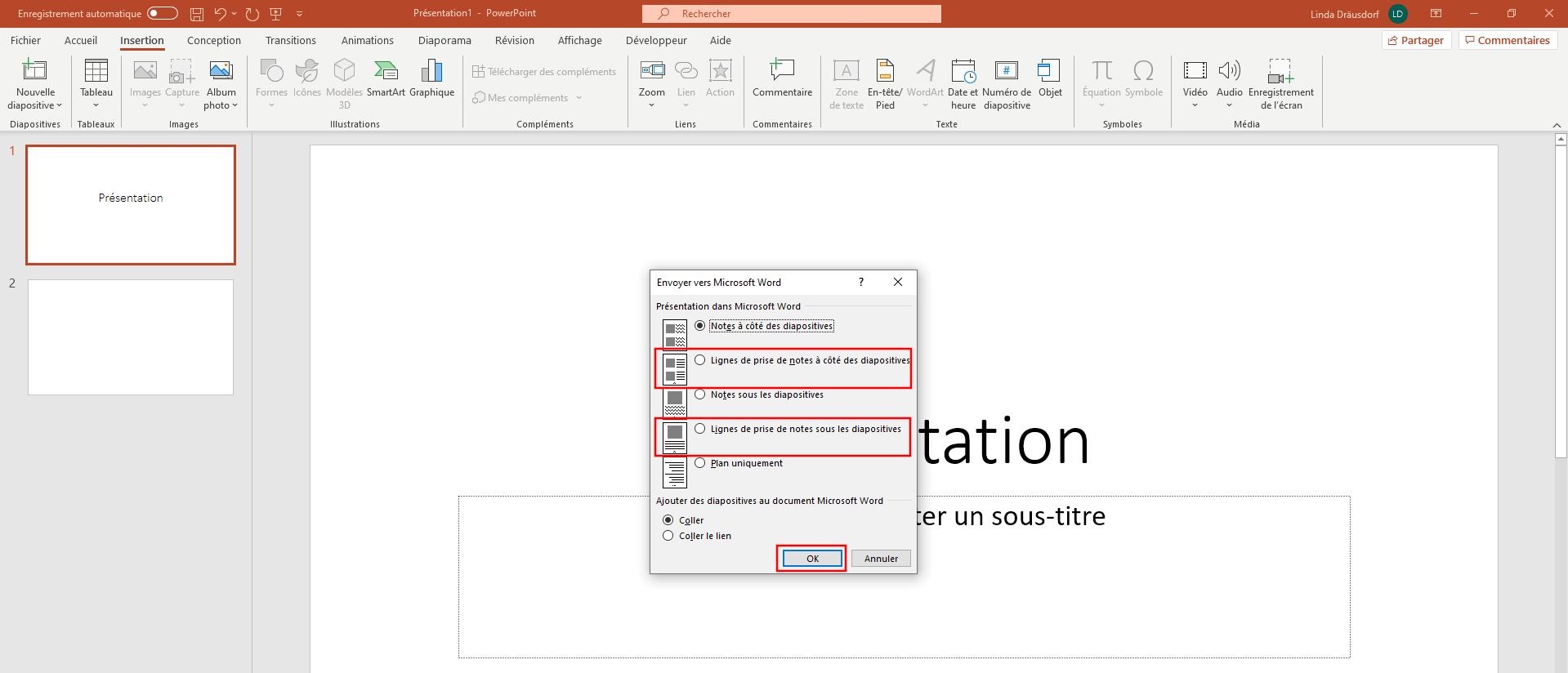Click the Linda Dräusdorf account name
This screenshot has width=1568, height=673.
click(x=1345, y=14)
